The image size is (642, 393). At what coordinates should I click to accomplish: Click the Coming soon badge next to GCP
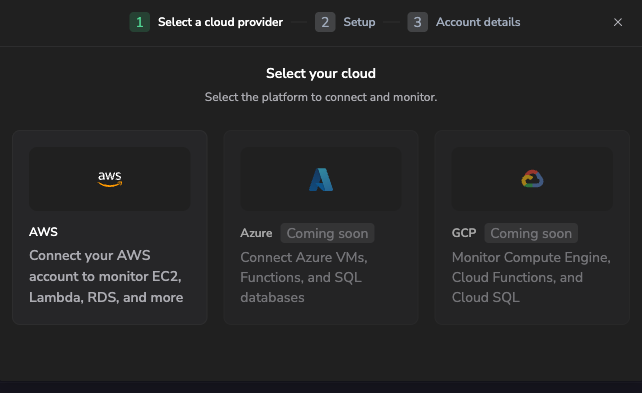click(x=531, y=233)
